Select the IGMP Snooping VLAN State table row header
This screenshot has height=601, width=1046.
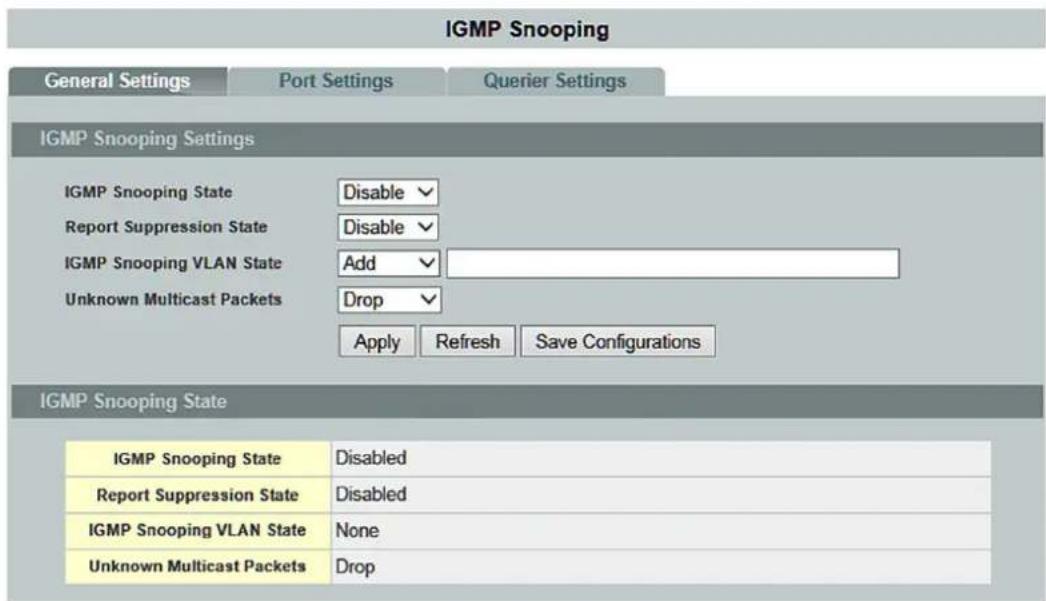click(x=197, y=530)
